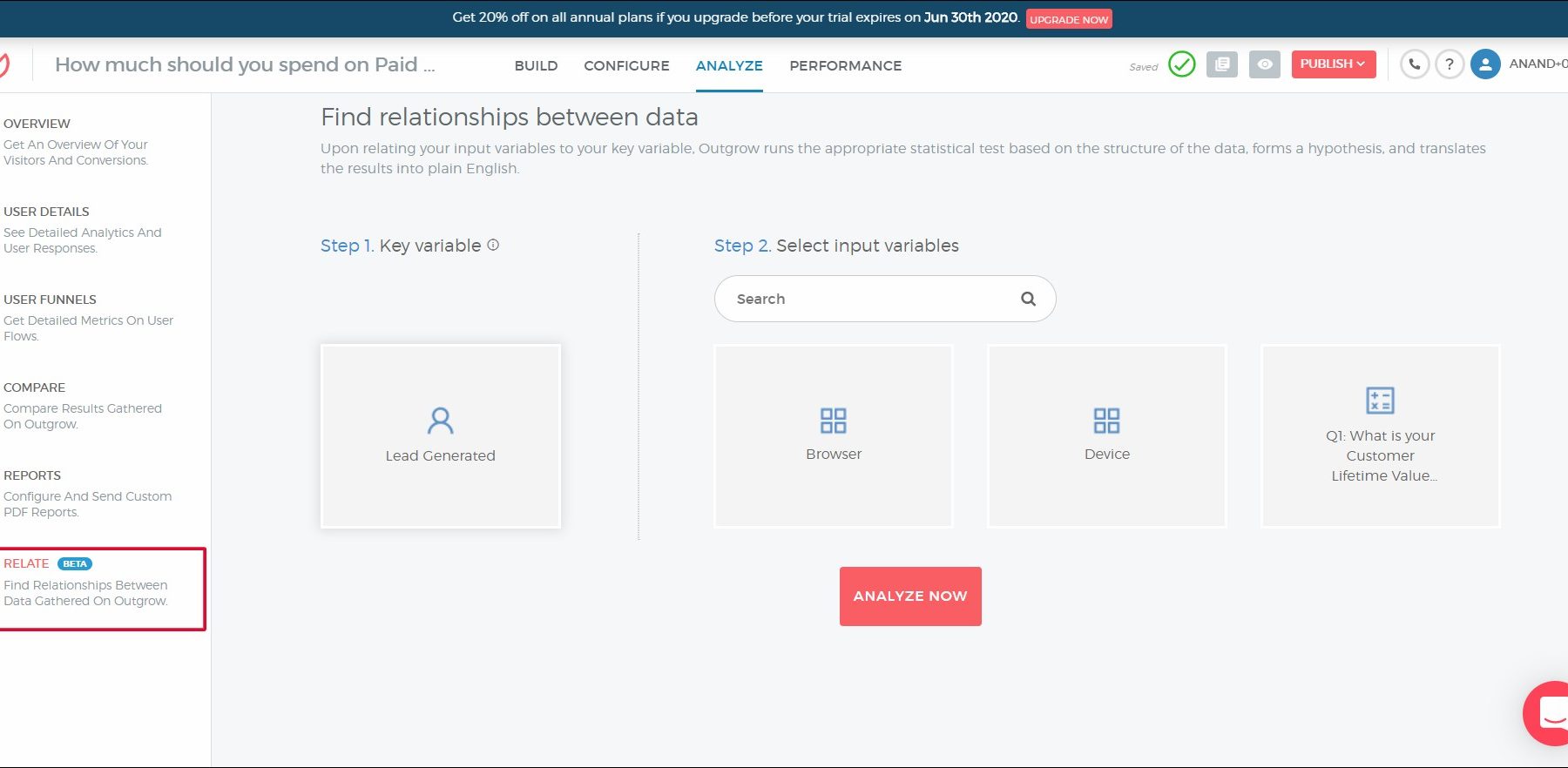Open the Performance tab

845,66
